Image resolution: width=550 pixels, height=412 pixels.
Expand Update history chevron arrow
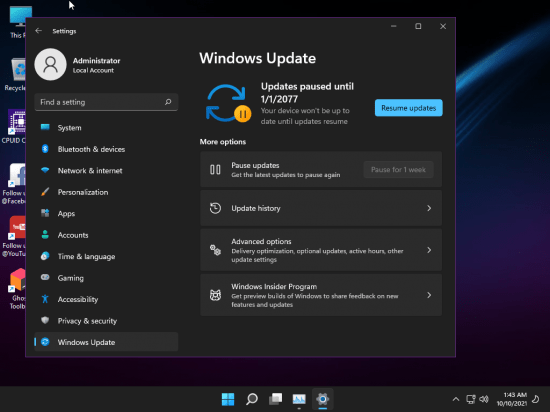coord(429,208)
